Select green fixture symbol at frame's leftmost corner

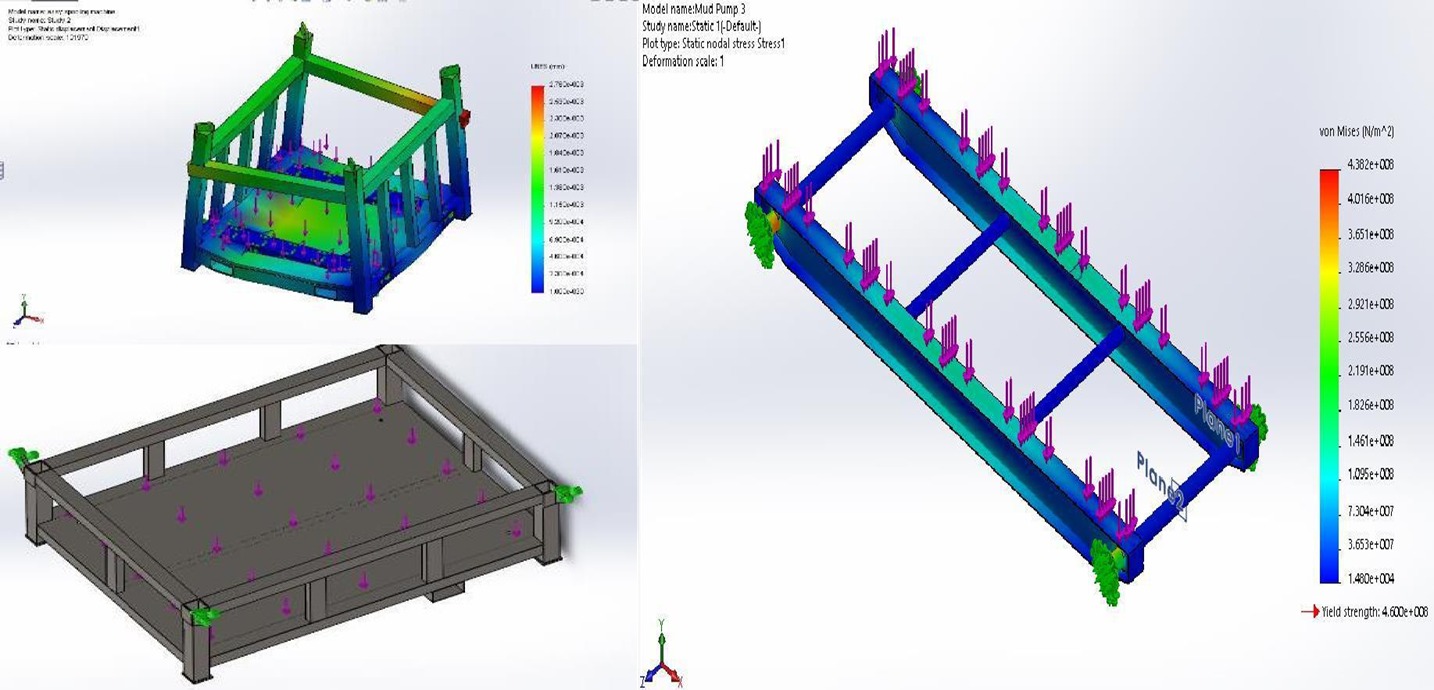tap(762, 236)
